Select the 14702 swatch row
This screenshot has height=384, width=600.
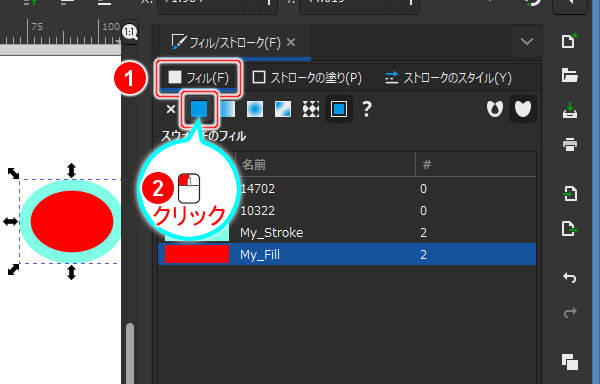(x=347, y=189)
